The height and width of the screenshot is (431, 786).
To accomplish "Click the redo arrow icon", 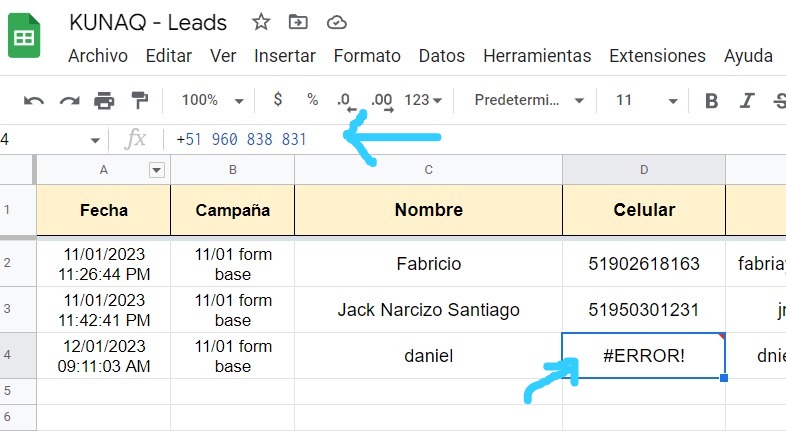I will (69, 101).
